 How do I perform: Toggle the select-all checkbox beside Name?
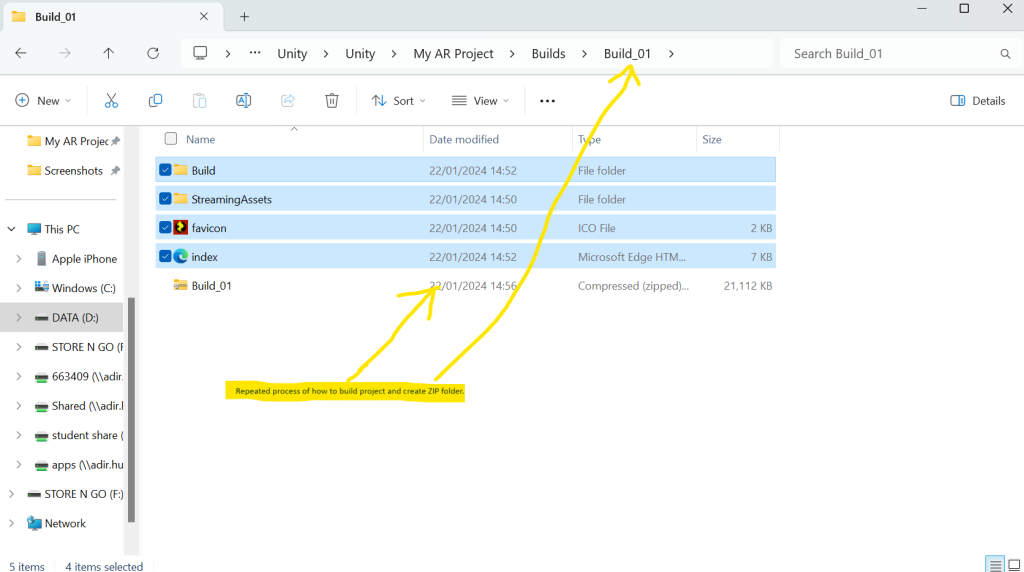click(170, 140)
